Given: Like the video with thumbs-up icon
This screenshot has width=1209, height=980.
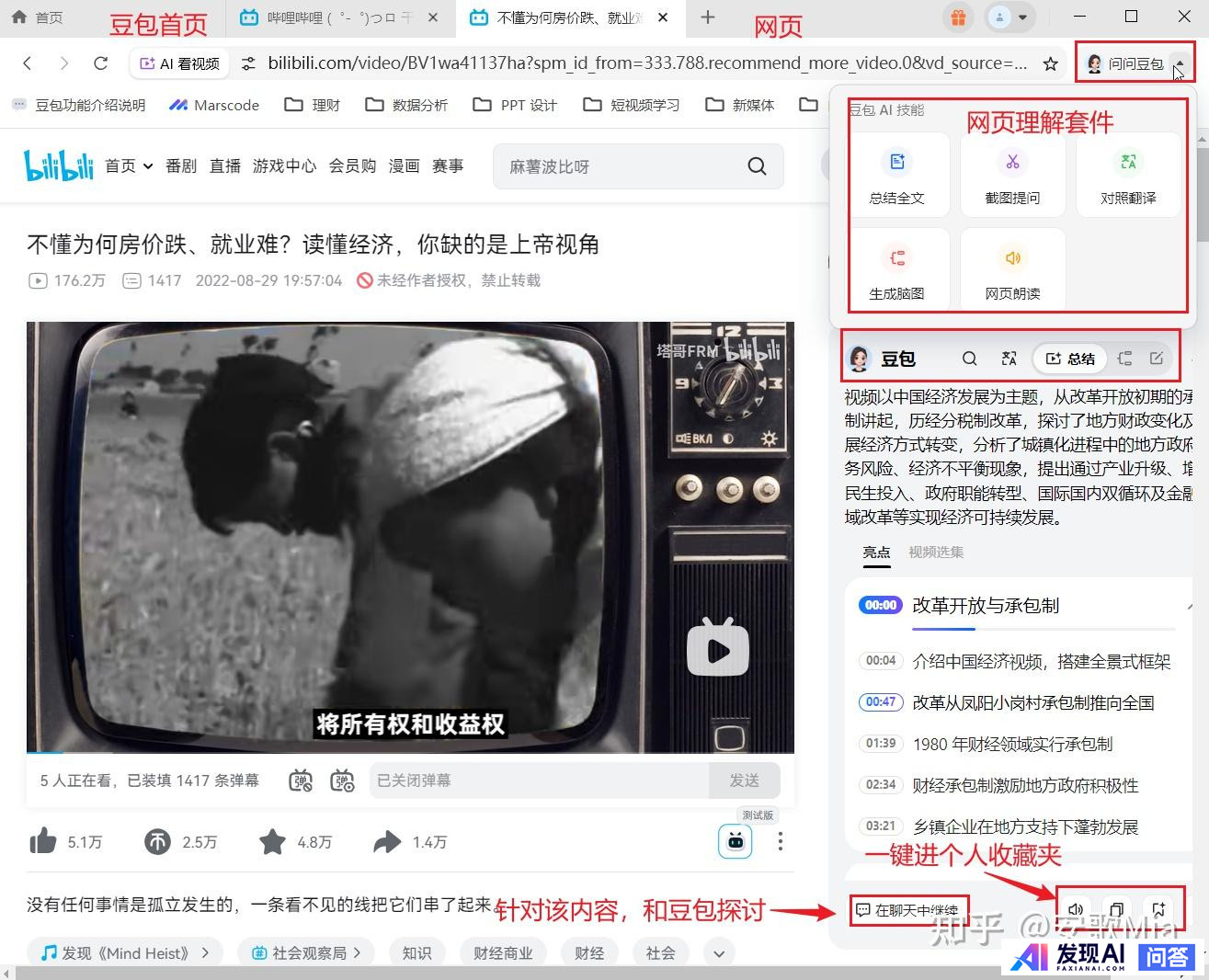Looking at the screenshot, I should 43,841.
